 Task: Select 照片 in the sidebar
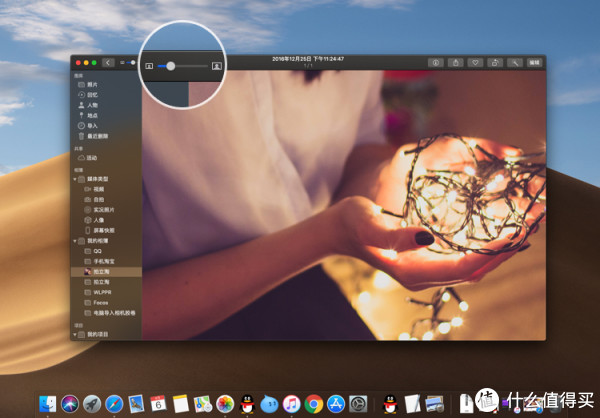click(x=92, y=84)
